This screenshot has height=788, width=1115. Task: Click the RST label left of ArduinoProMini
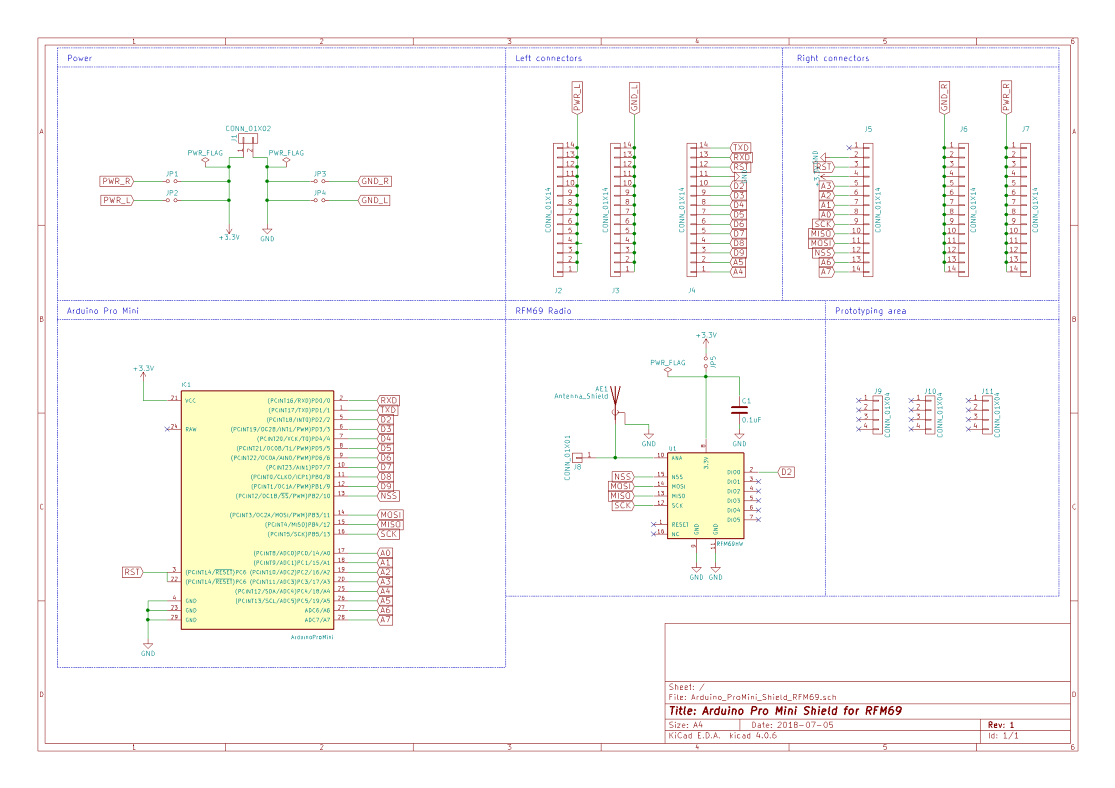(132, 571)
